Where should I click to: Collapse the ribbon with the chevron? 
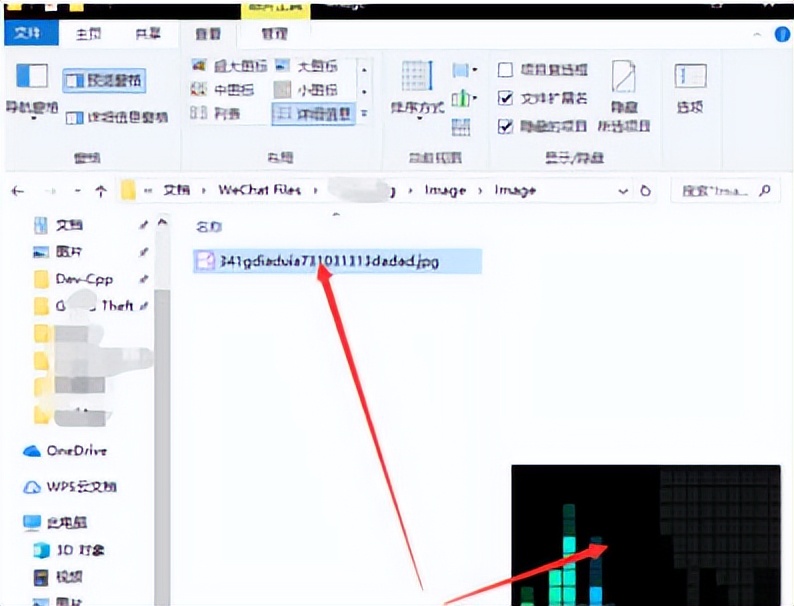coord(757,34)
